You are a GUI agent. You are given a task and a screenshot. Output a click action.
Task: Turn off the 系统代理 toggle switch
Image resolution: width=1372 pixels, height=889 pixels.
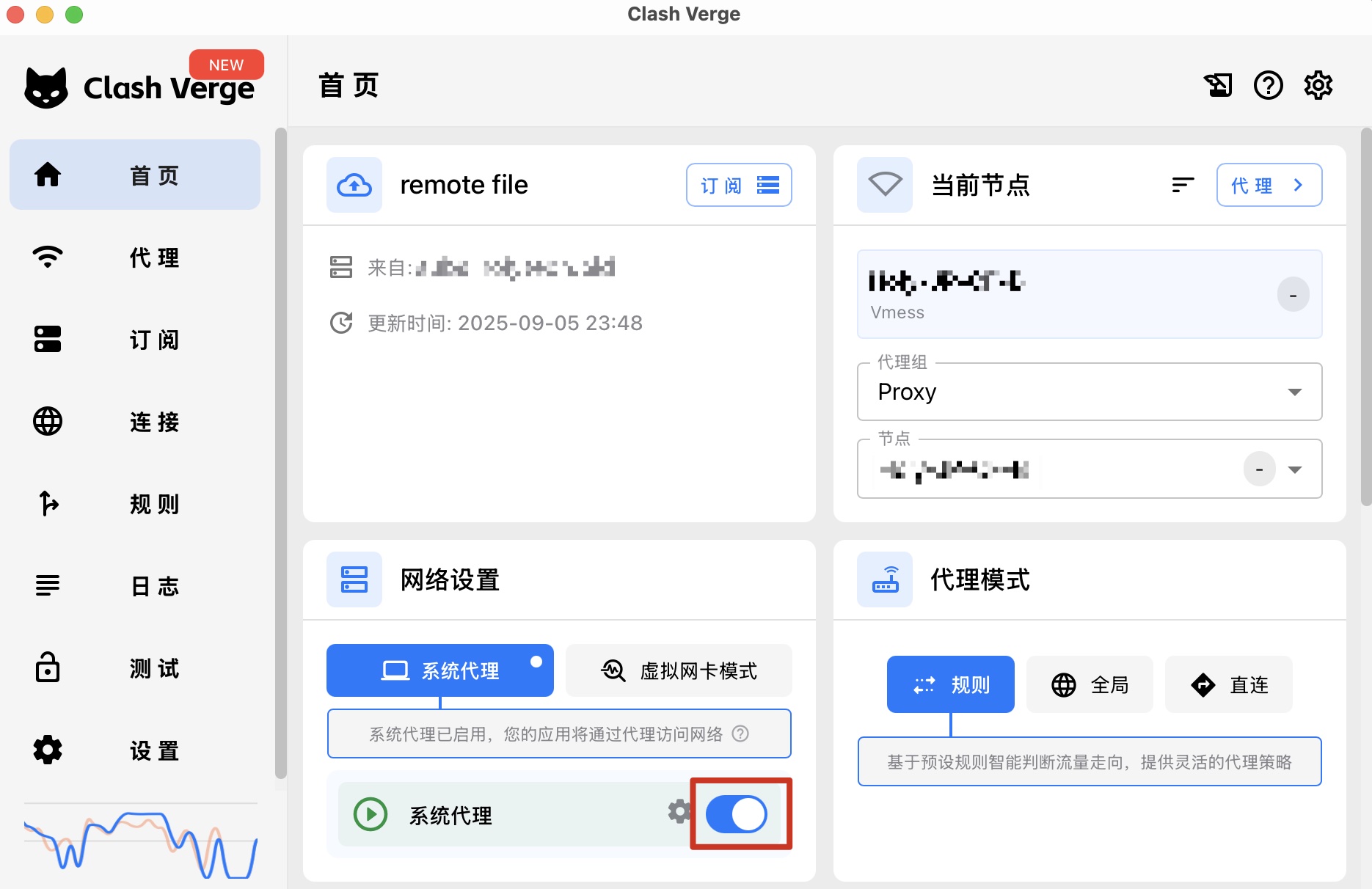pyautogui.click(x=736, y=814)
